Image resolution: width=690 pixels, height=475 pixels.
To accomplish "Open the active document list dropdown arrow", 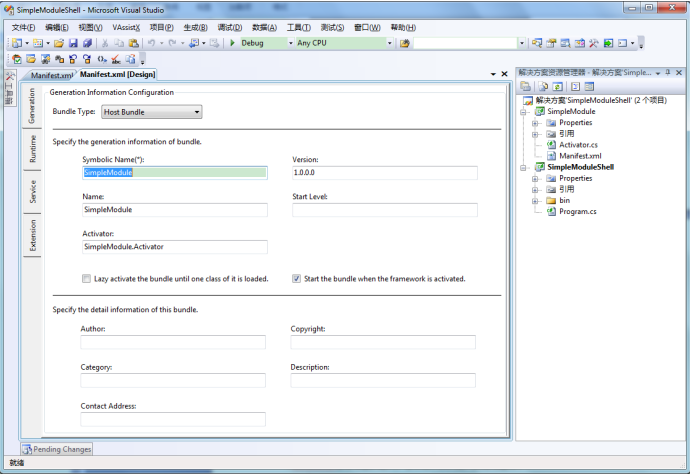I will coord(493,74).
